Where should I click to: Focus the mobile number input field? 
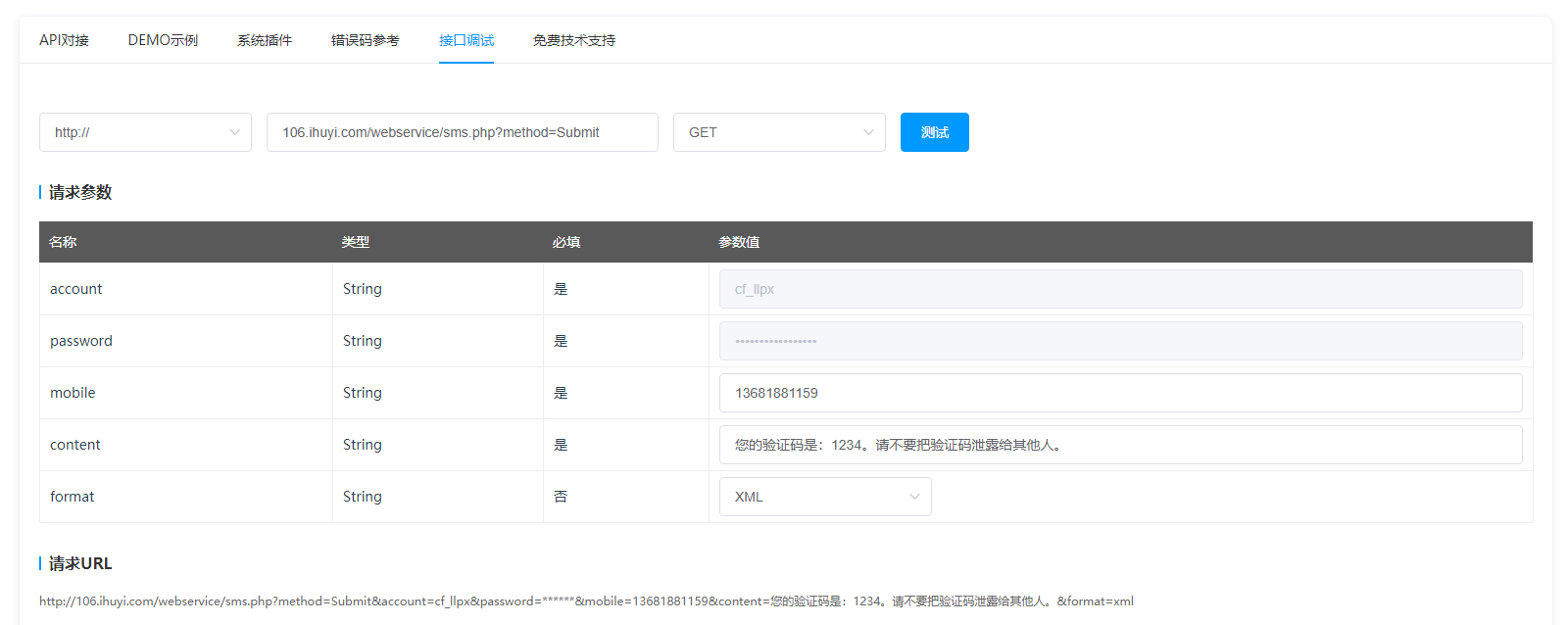pos(1120,393)
